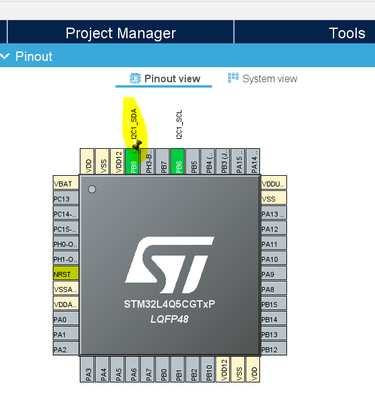Image resolution: width=375 pixels, height=400 pixels.
Task: Click pin PA13 on right side
Action: [x=274, y=214]
